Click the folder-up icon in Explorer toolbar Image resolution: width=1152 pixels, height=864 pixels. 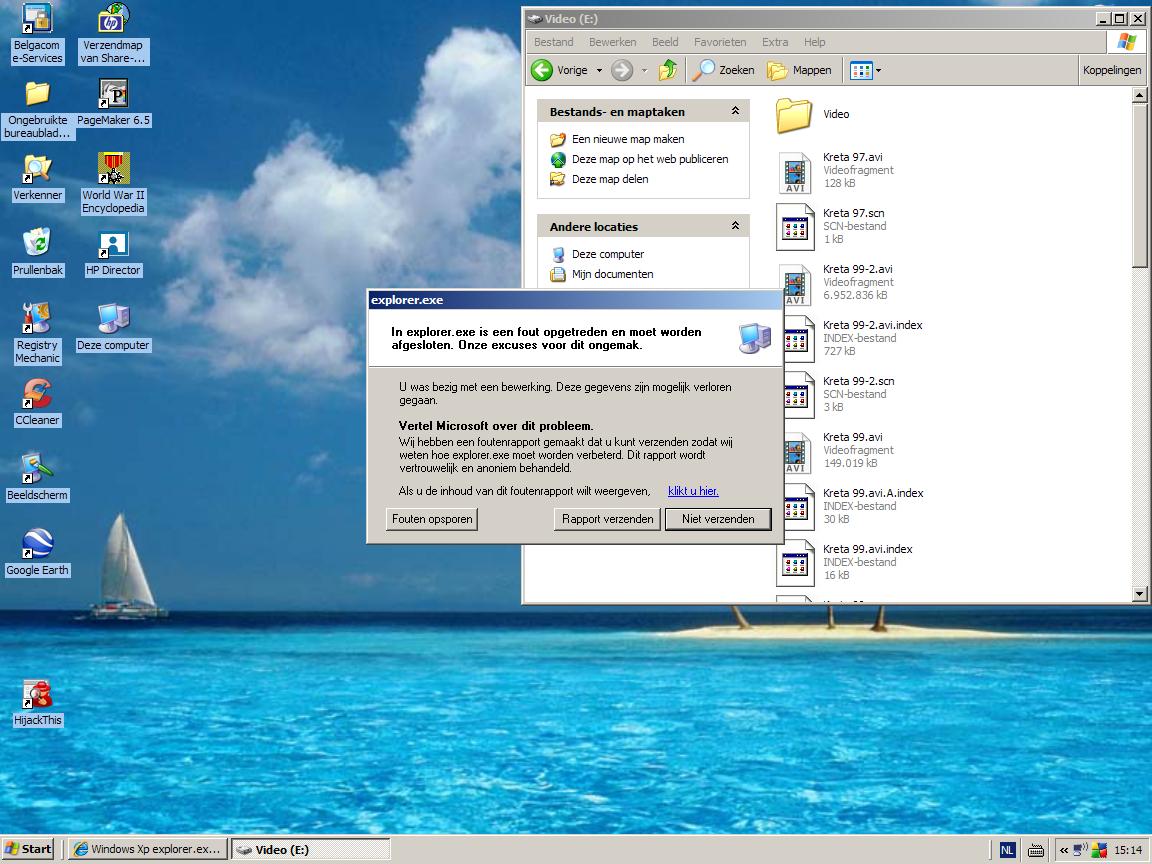click(x=668, y=70)
